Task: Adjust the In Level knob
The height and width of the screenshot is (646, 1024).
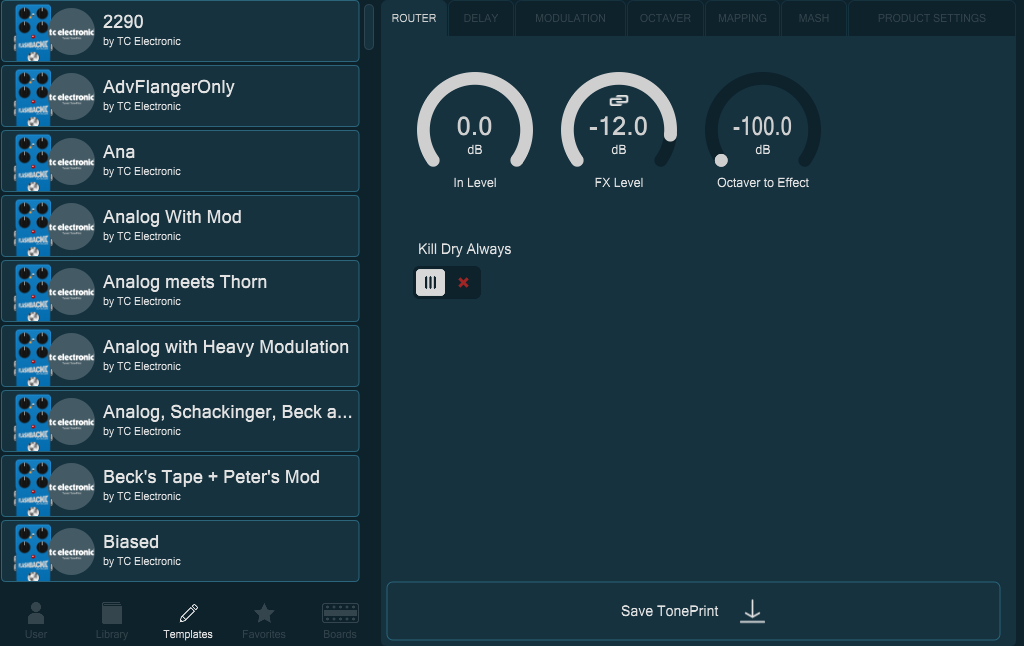Action: click(x=475, y=120)
